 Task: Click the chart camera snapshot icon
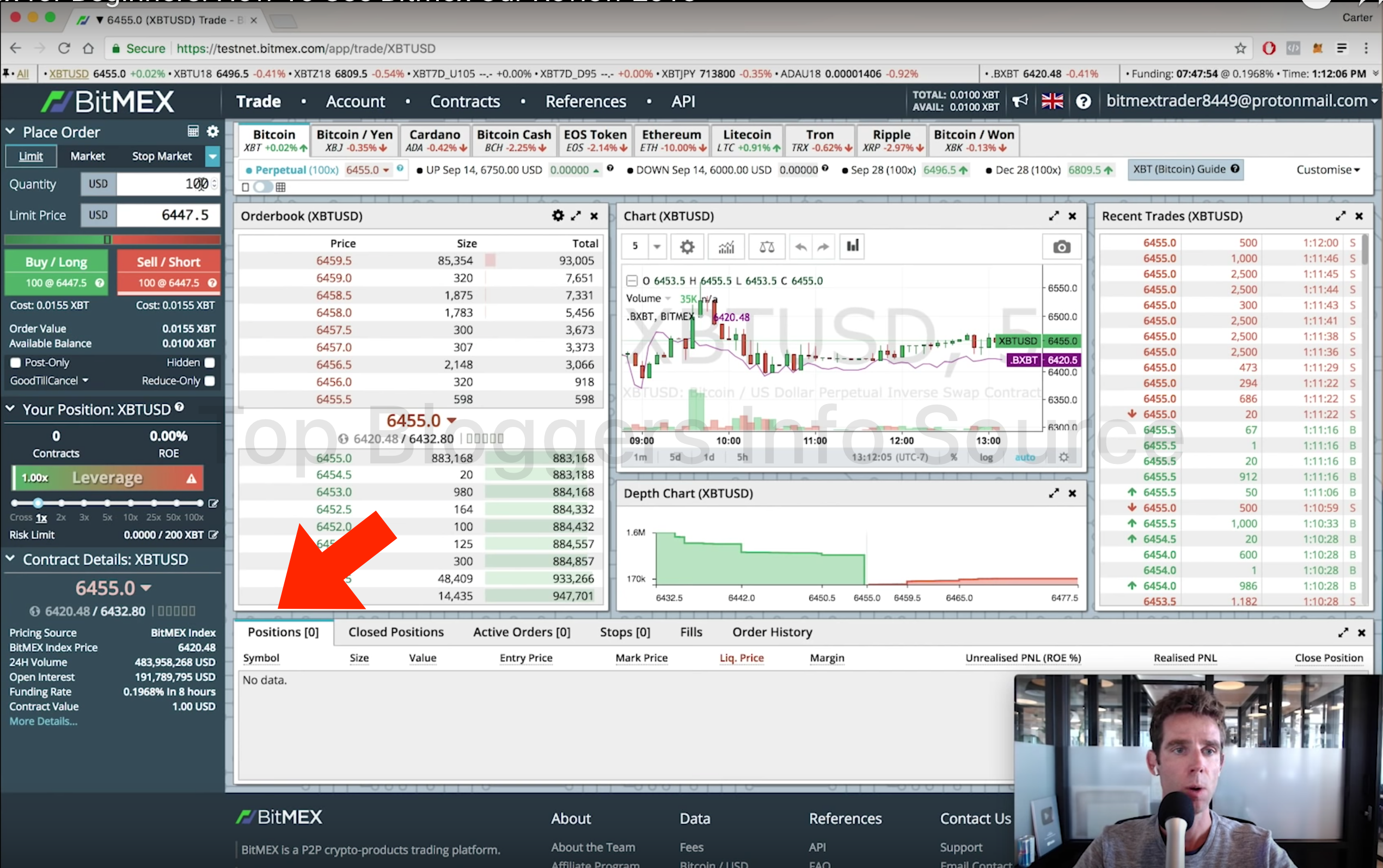click(1061, 247)
